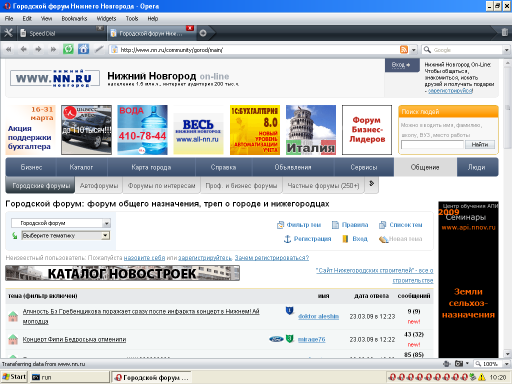Click the URL address field
The width and height of the screenshot is (512, 384).
pos(258,50)
